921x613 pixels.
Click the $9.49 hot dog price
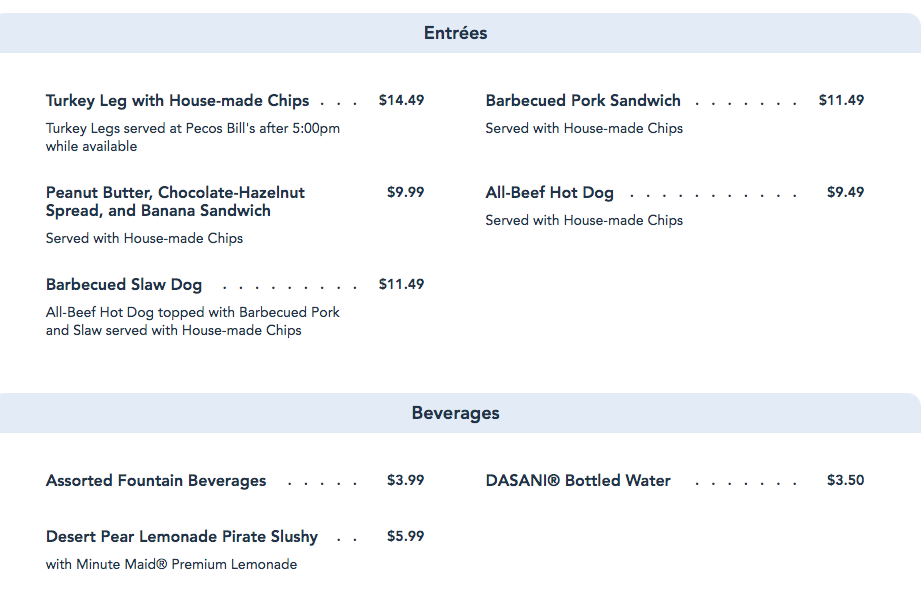point(845,192)
